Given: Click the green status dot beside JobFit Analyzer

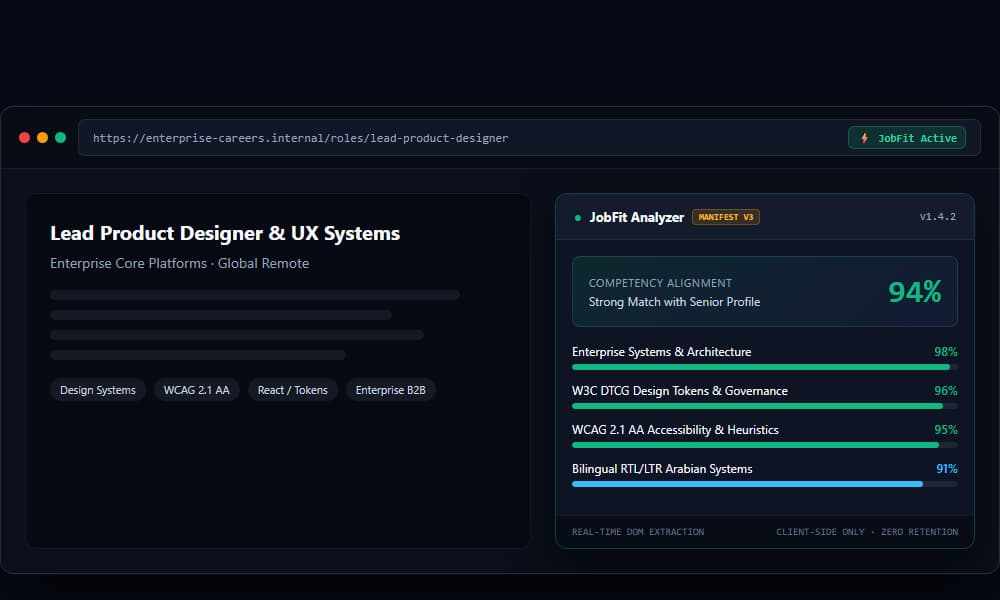Looking at the screenshot, I should pos(578,218).
